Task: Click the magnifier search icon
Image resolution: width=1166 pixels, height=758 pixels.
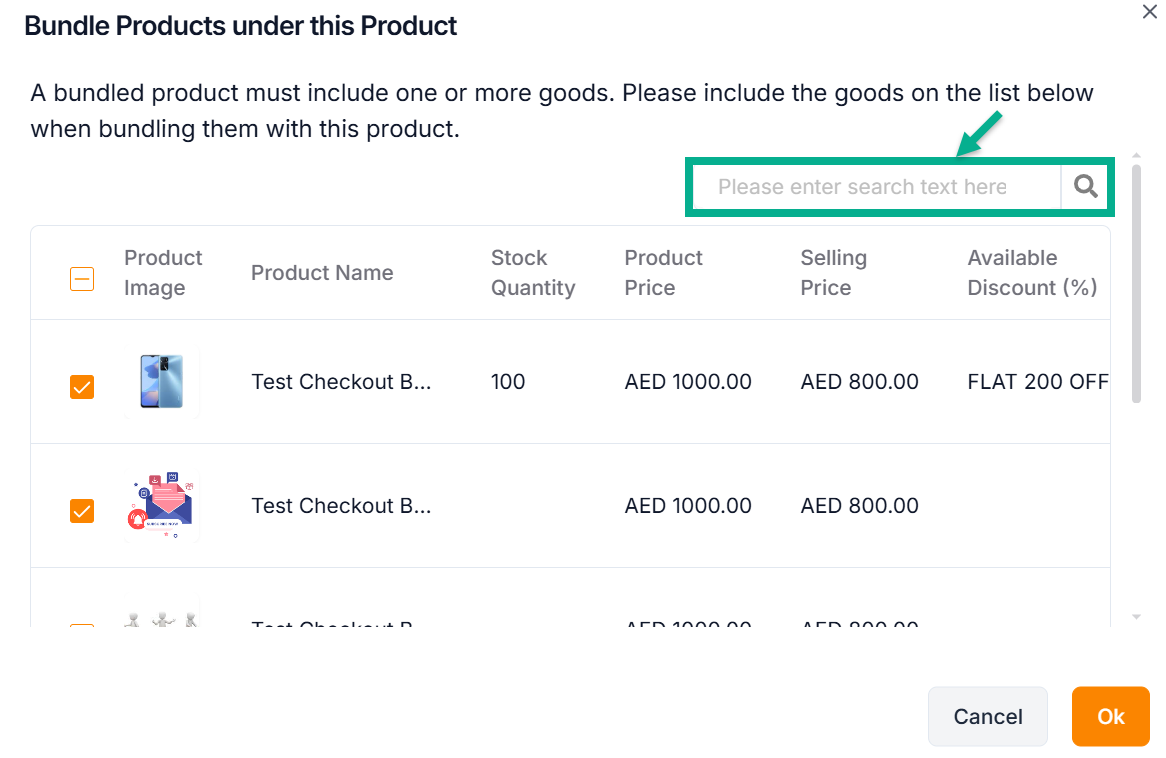Action: pos(1086,186)
